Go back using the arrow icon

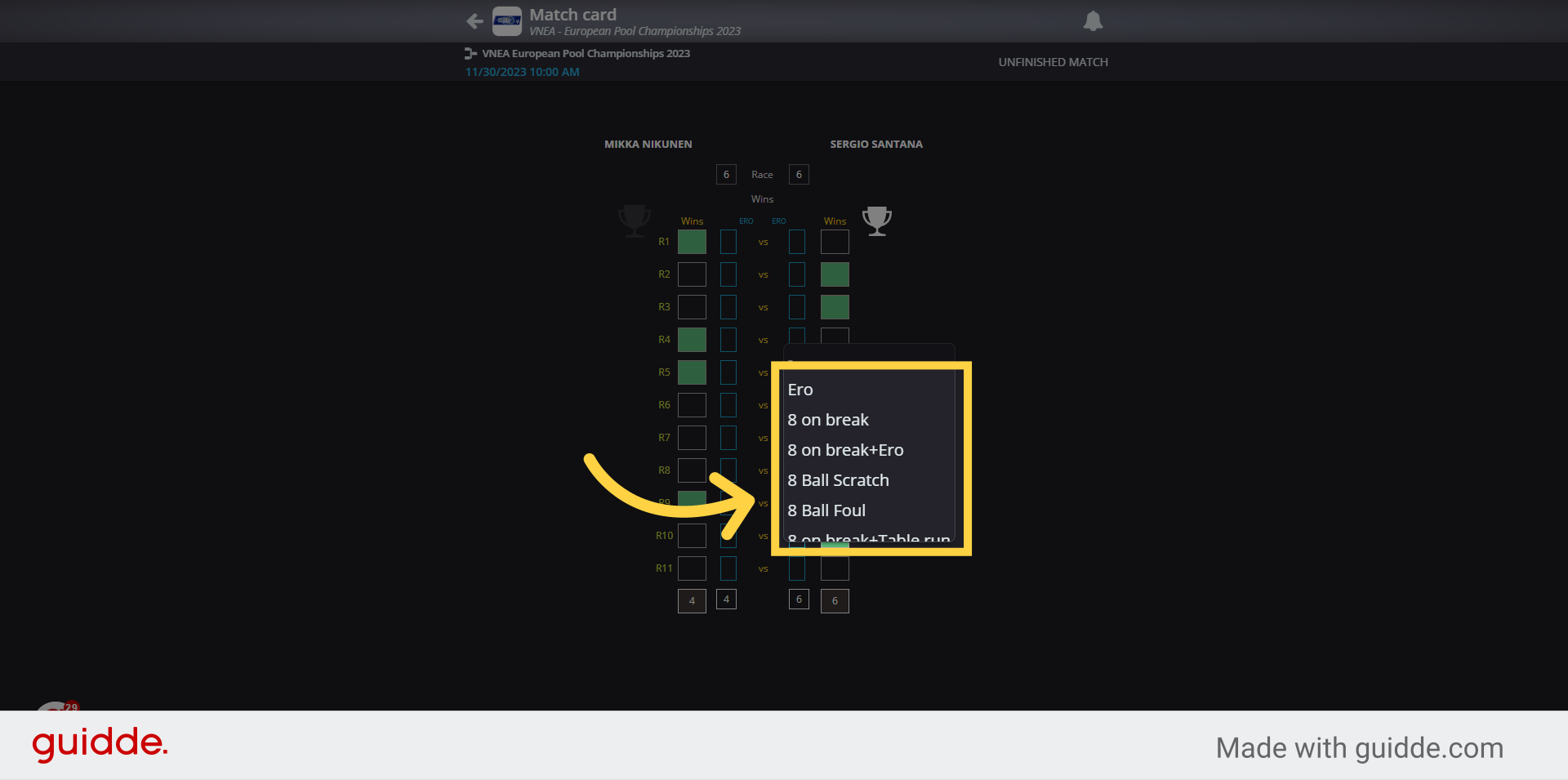[x=474, y=21]
